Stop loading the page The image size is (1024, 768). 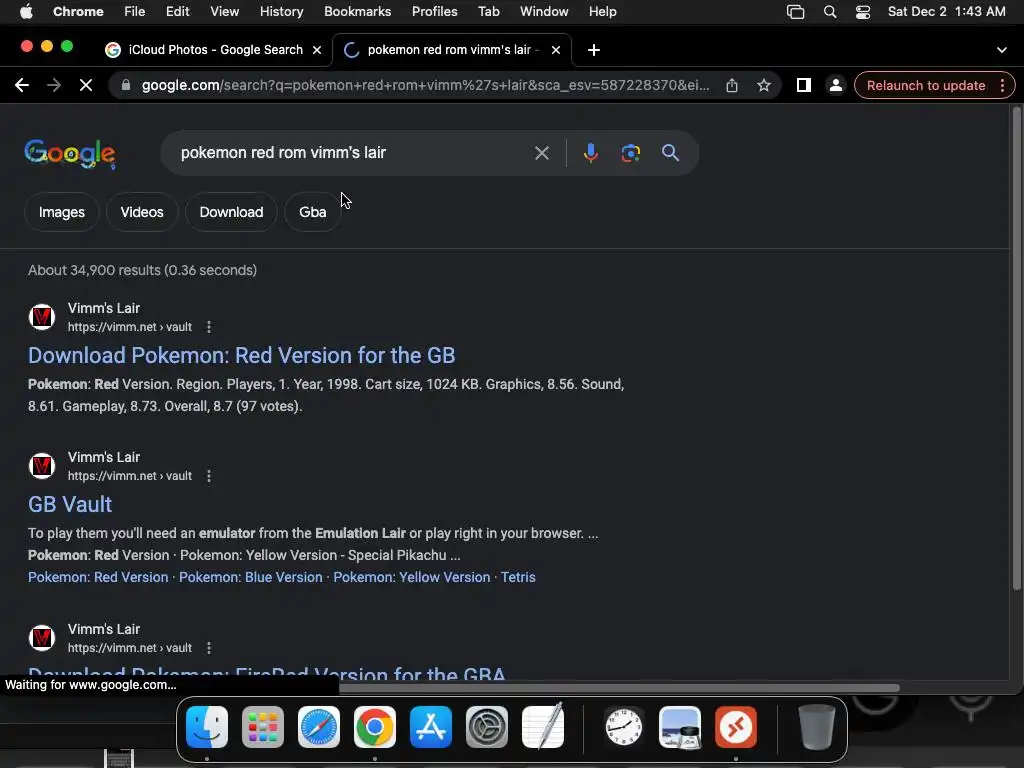point(86,86)
